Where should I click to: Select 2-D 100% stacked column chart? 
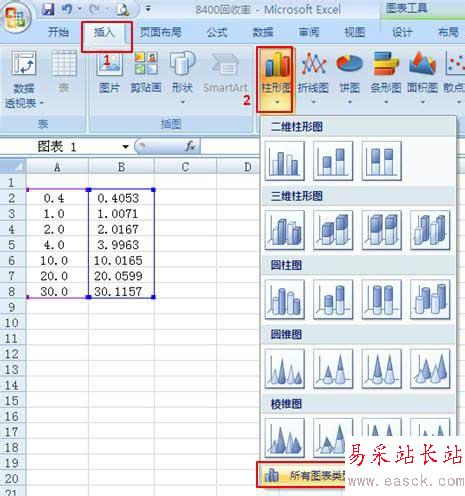pos(382,161)
